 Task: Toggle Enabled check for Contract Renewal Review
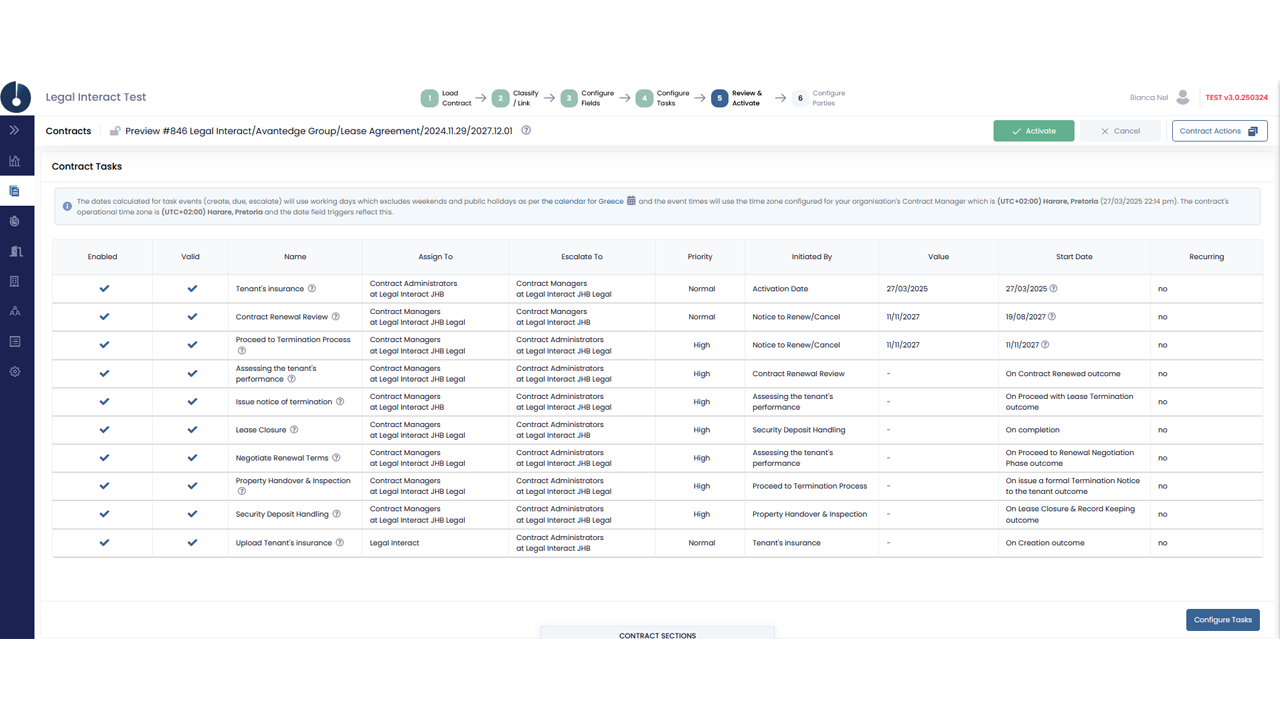click(104, 317)
